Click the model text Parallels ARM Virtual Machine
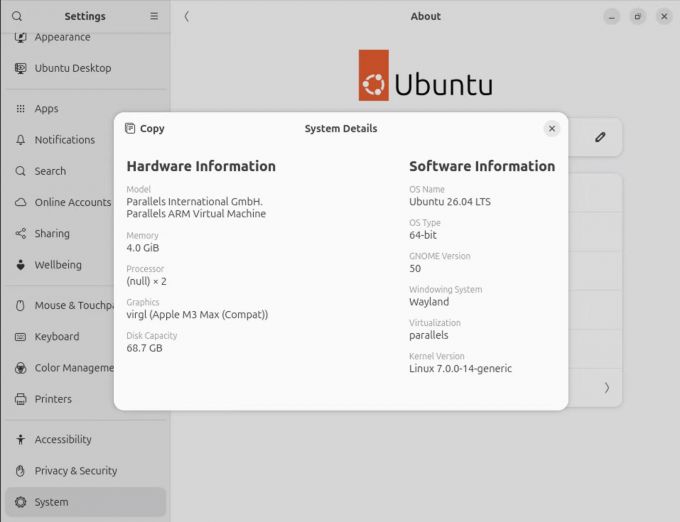680x522 pixels. point(196,214)
